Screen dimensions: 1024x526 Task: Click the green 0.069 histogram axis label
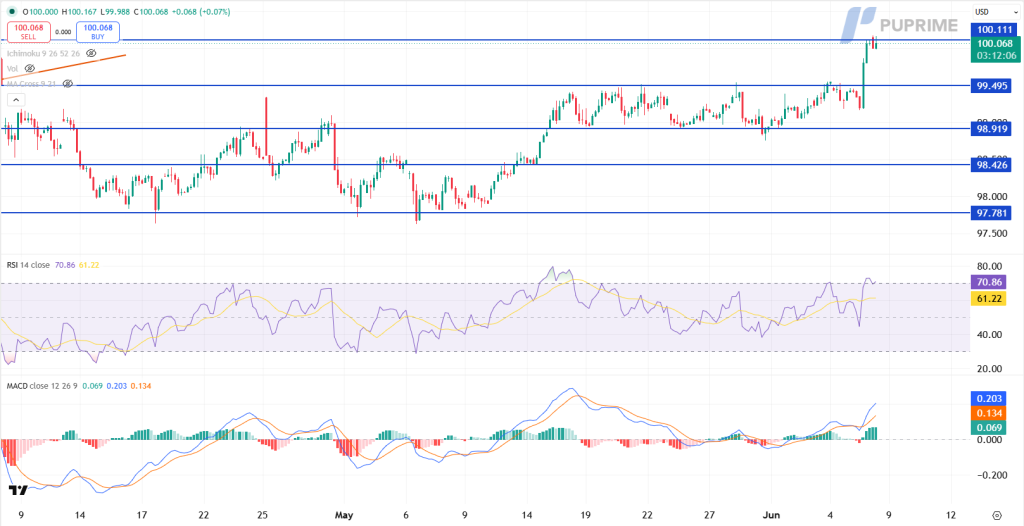[991, 426]
